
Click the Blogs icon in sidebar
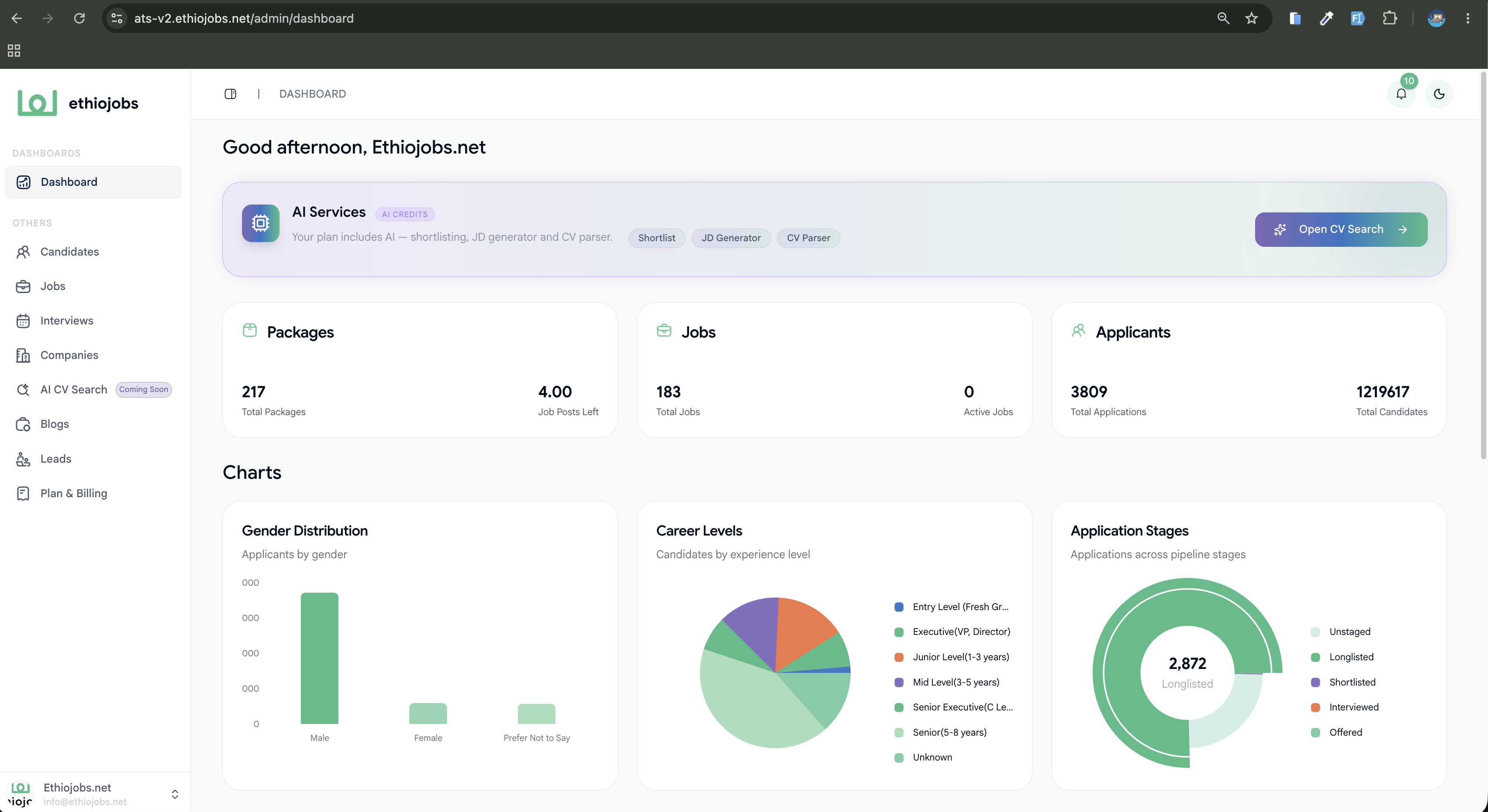(x=23, y=424)
